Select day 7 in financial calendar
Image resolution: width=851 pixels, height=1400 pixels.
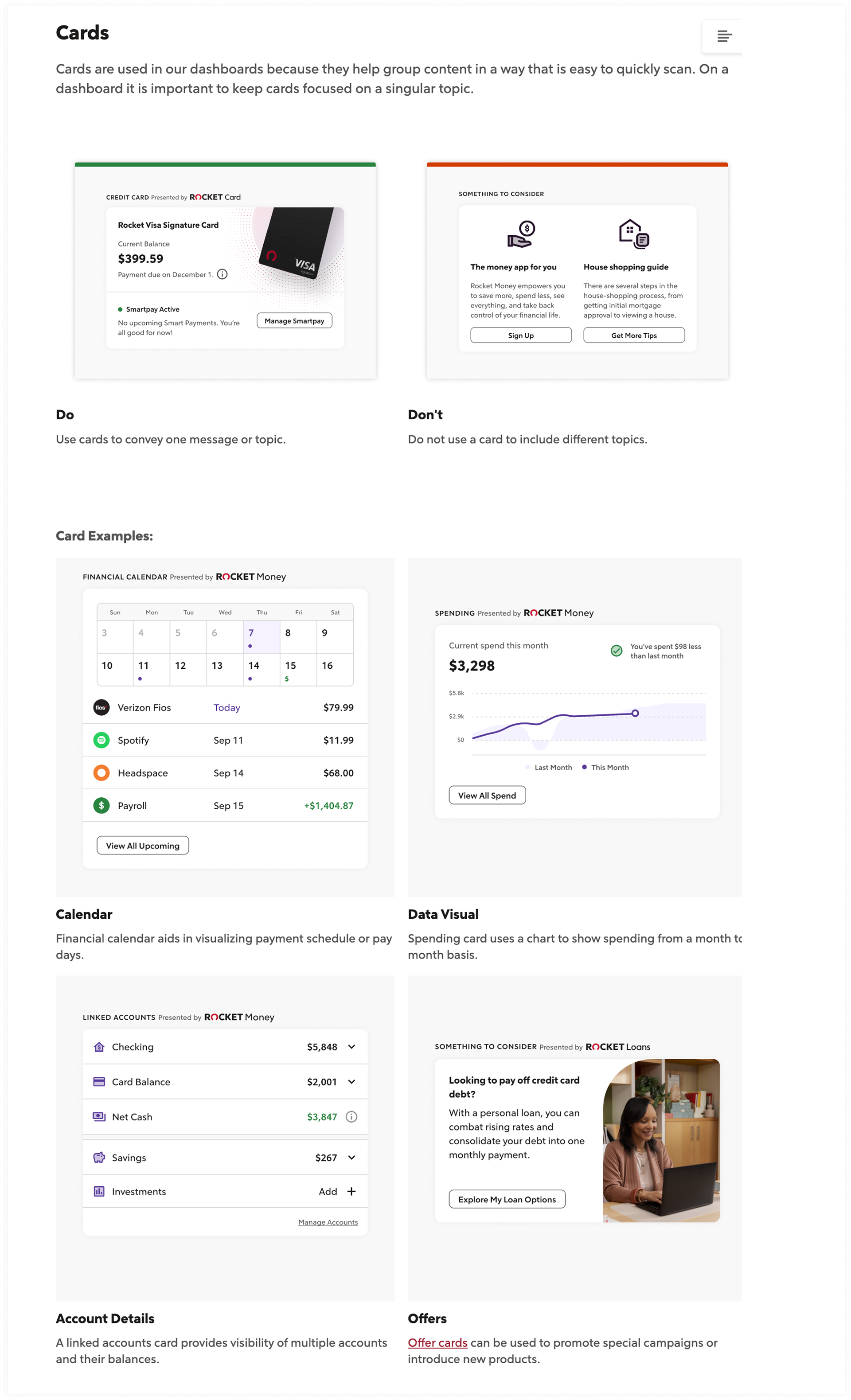tap(262, 636)
